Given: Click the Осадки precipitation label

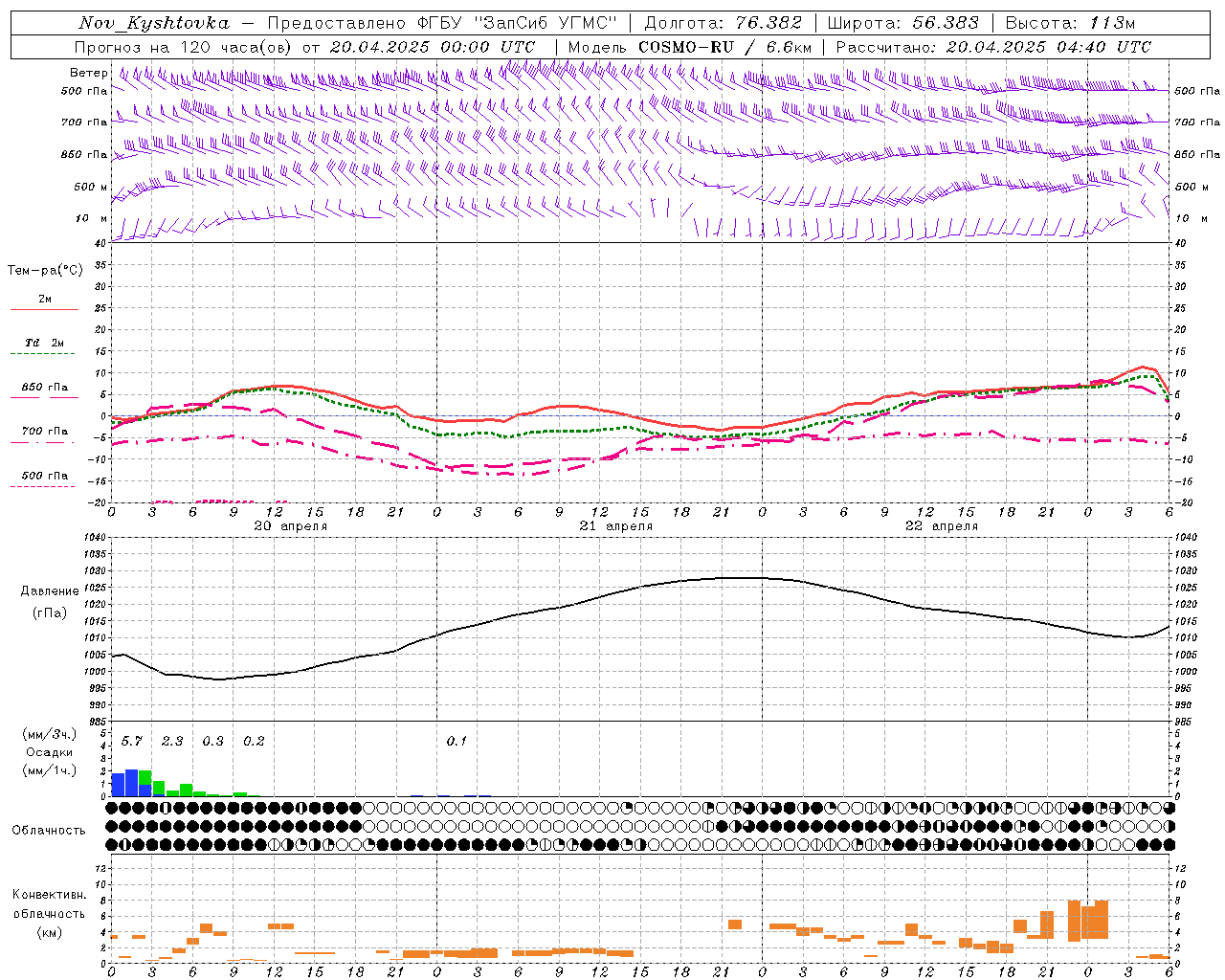Looking at the screenshot, I should coord(49,752).
